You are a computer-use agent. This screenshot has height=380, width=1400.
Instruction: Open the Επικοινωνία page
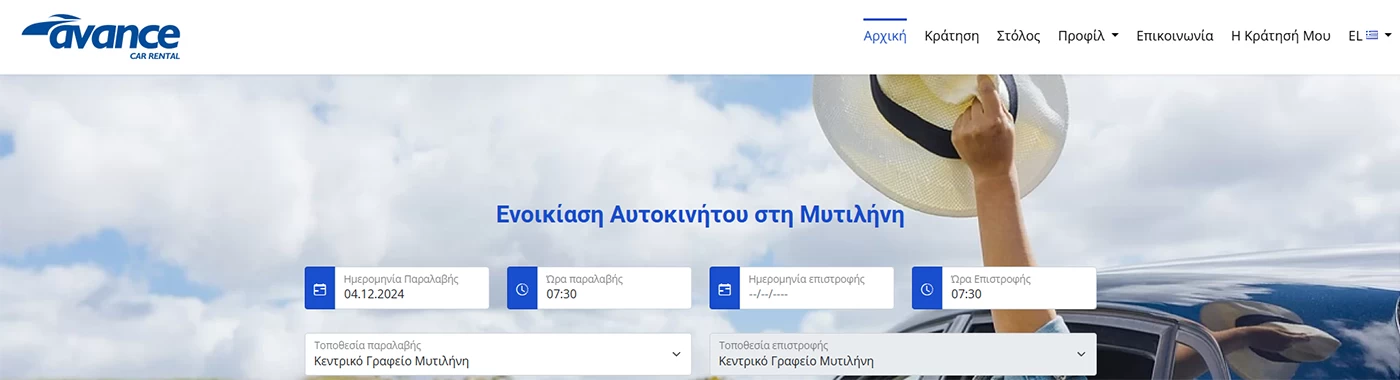(x=1175, y=36)
